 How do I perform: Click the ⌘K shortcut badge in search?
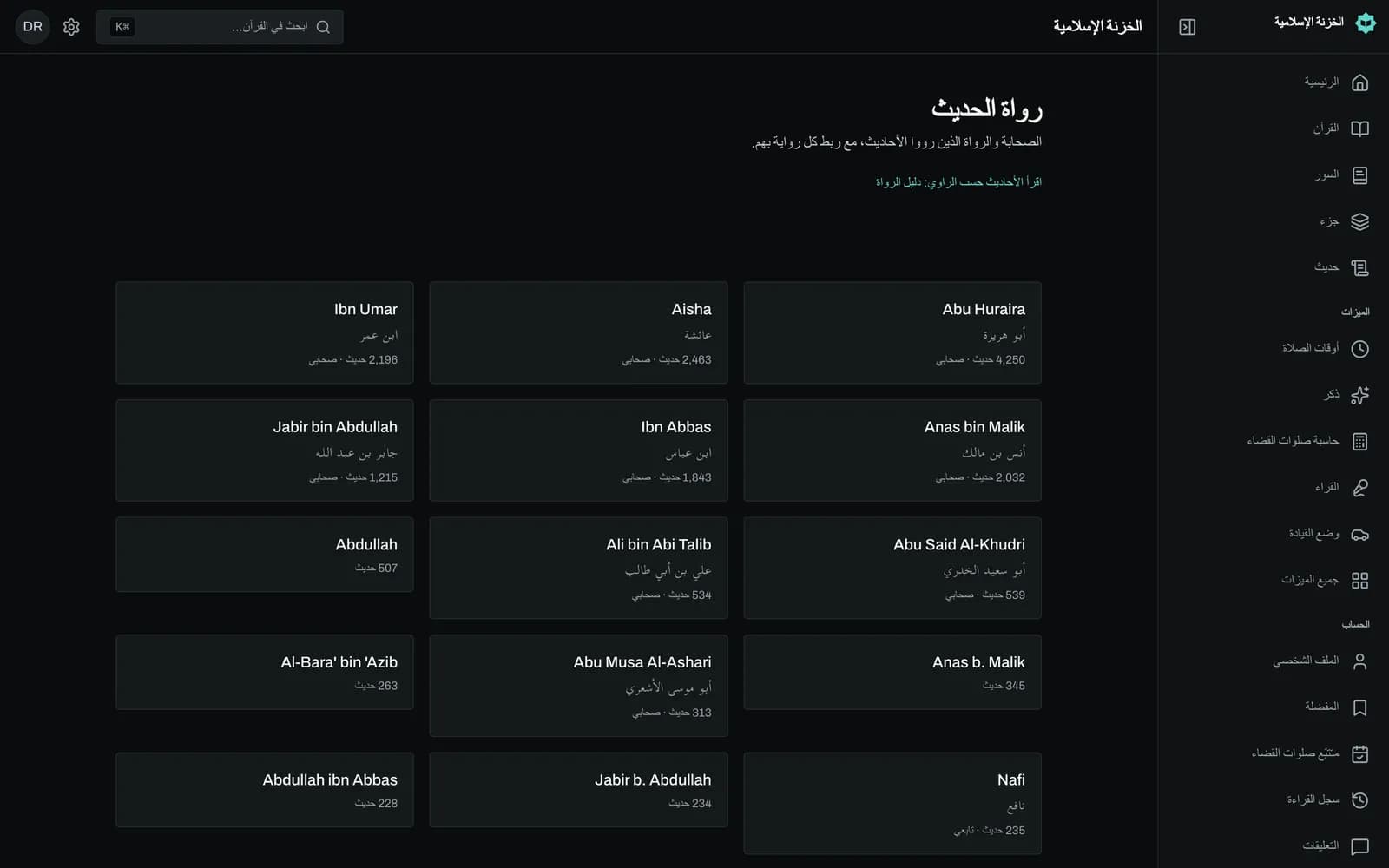122,27
